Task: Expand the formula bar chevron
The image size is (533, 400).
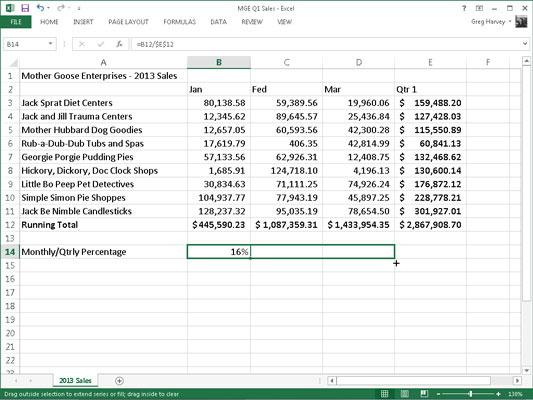Action: coord(525,44)
